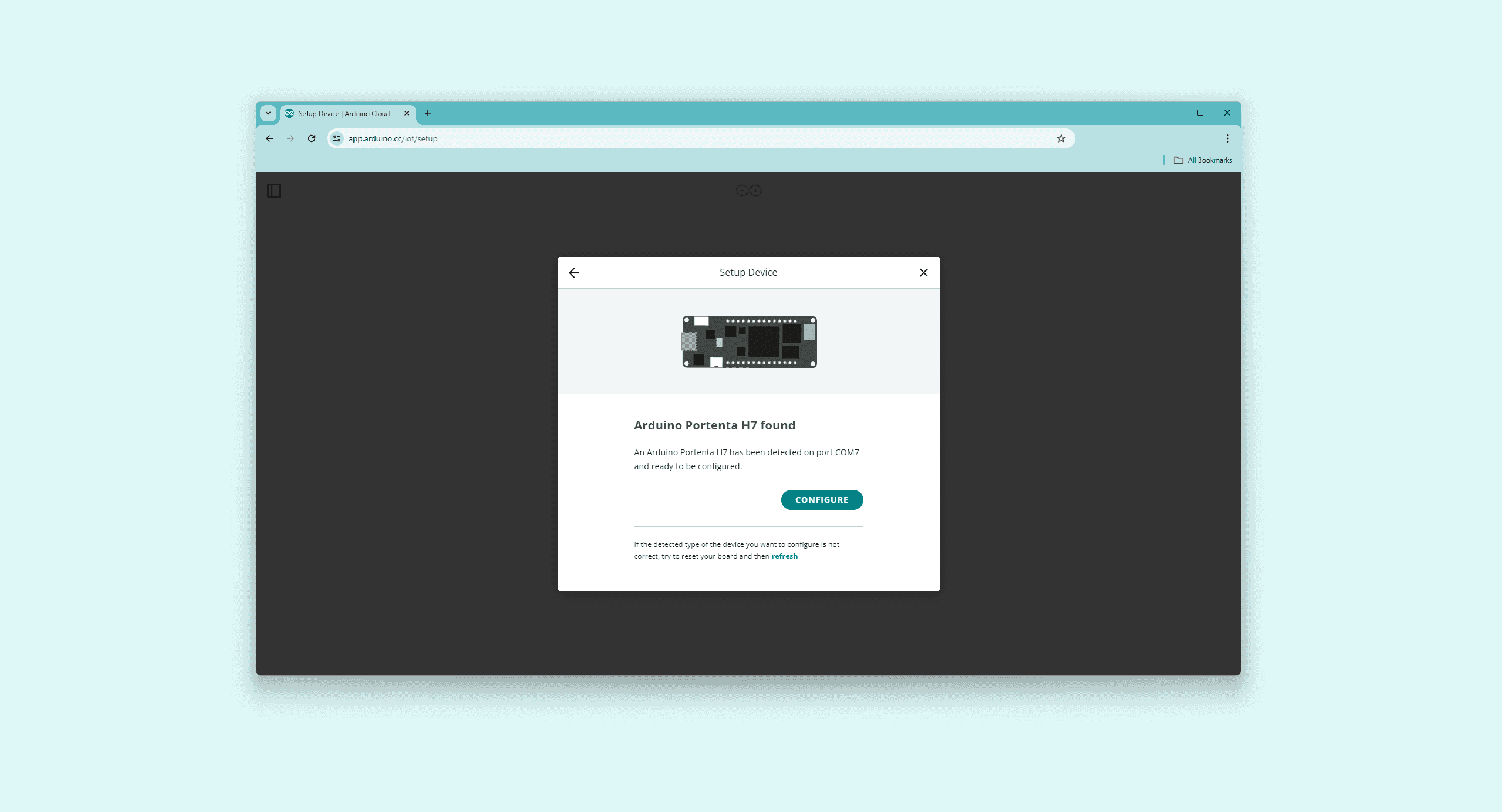Navigate back in the browser
Screen dimensions: 1502x812
pyautogui.click(x=269, y=139)
